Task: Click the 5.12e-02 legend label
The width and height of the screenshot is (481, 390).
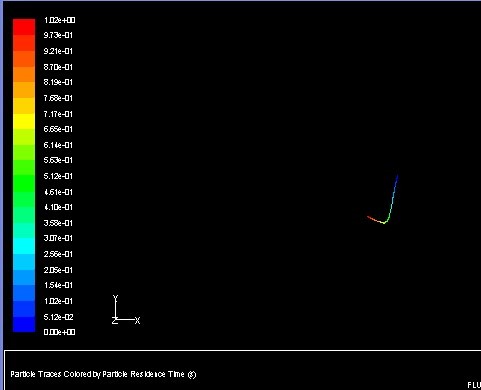Action: tap(59, 317)
